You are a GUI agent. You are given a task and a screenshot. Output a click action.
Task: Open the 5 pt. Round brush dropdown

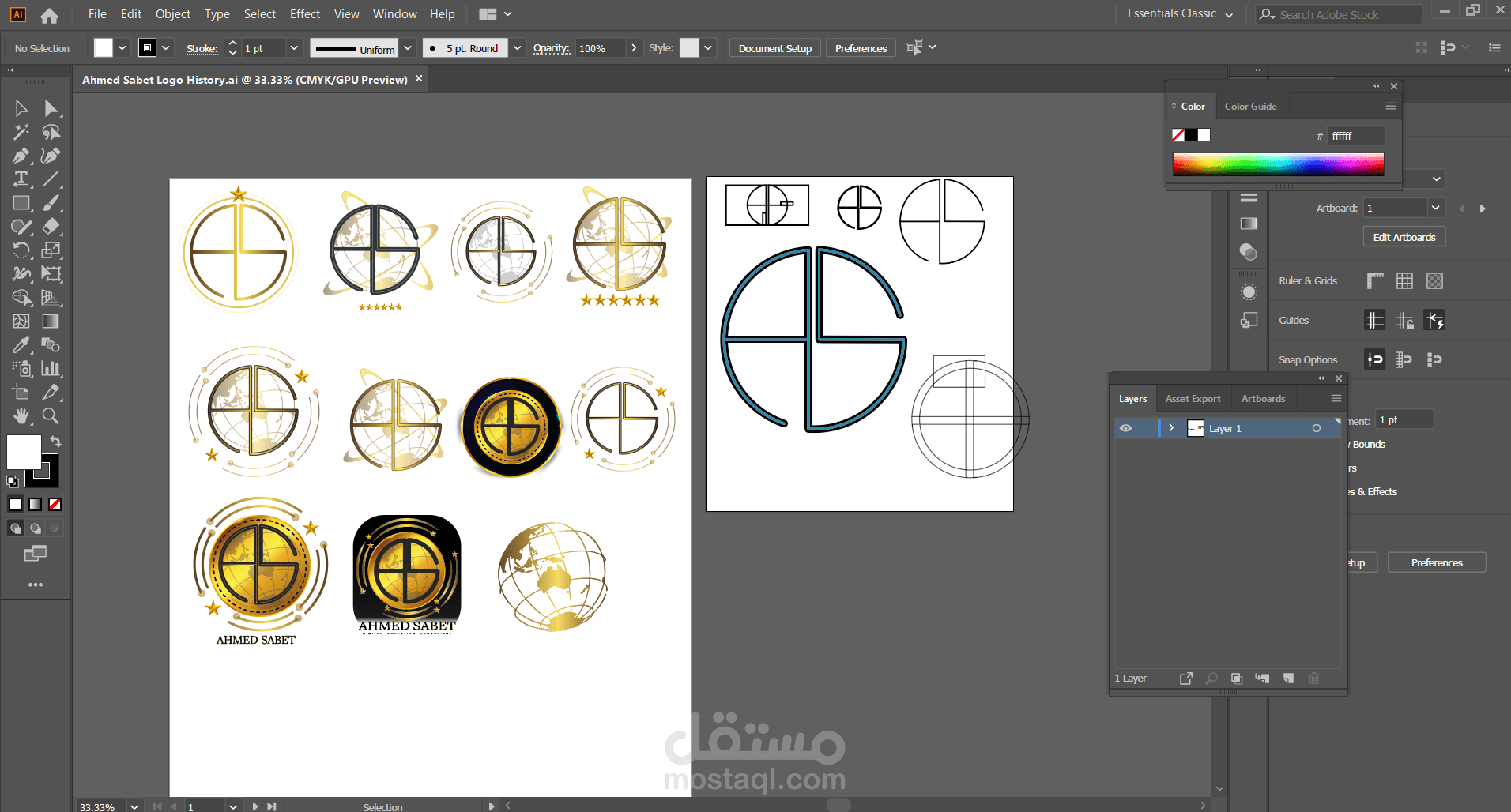click(x=517, y=48)
